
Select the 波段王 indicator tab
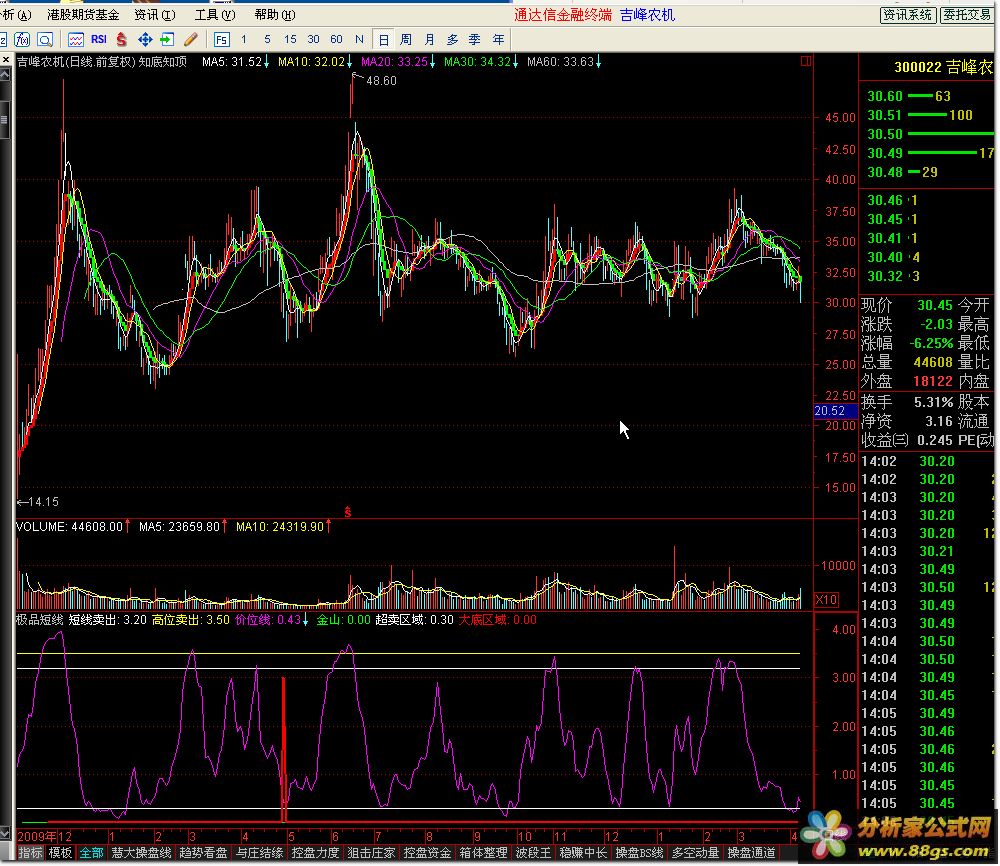click(533, 853)
